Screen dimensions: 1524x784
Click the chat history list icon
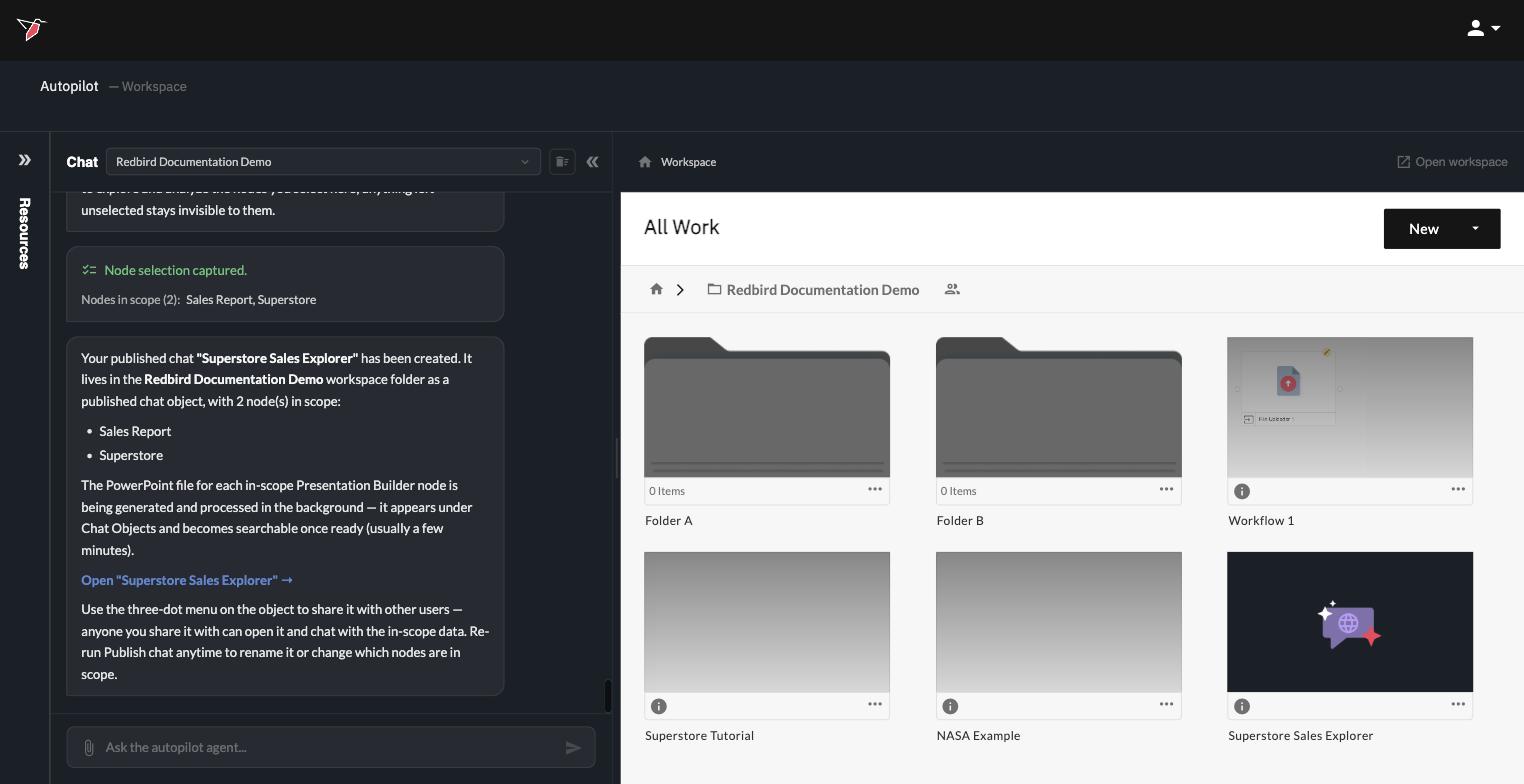[x=562, y=162]
